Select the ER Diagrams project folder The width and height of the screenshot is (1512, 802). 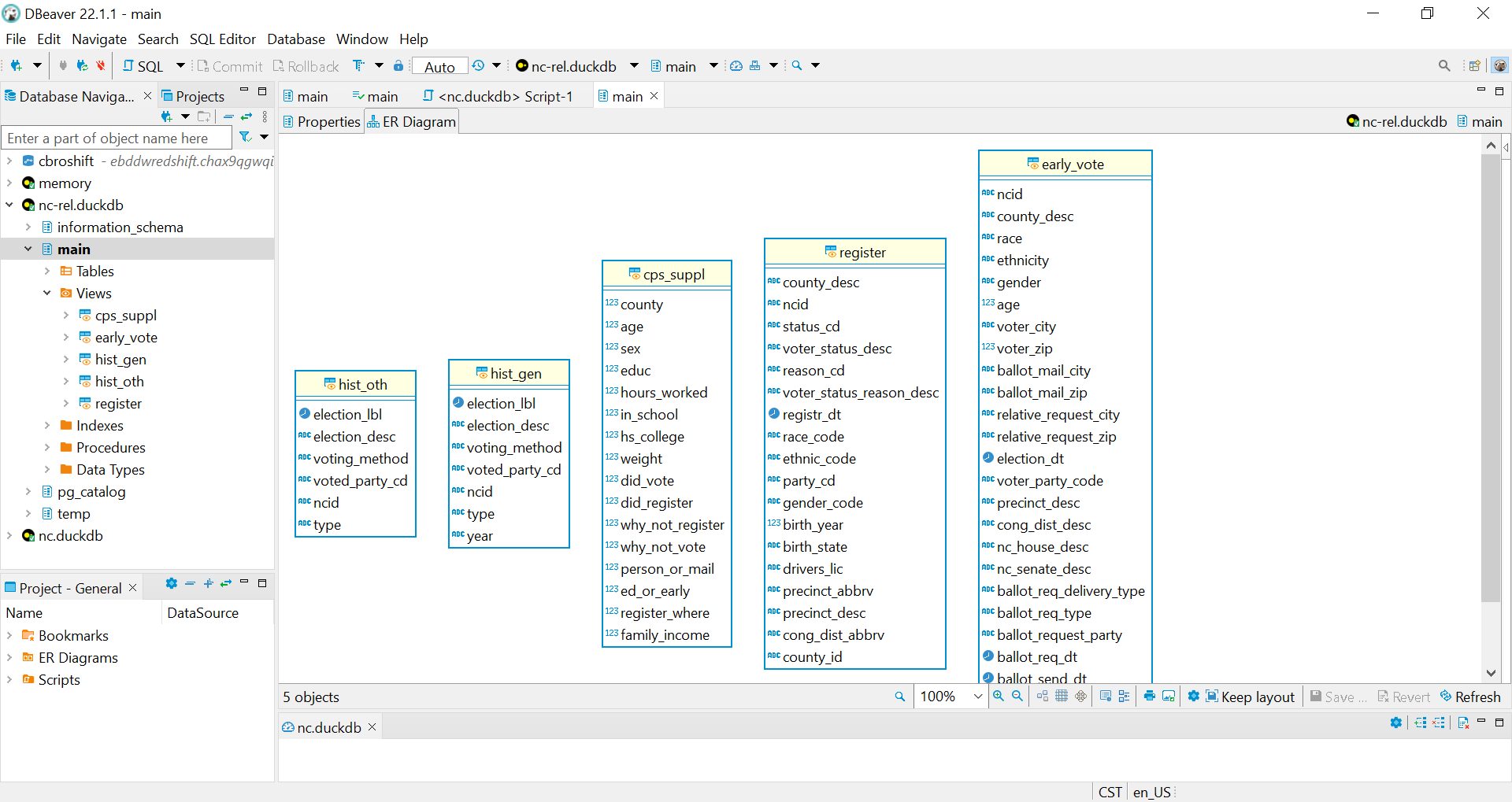[x=78, y=657]
